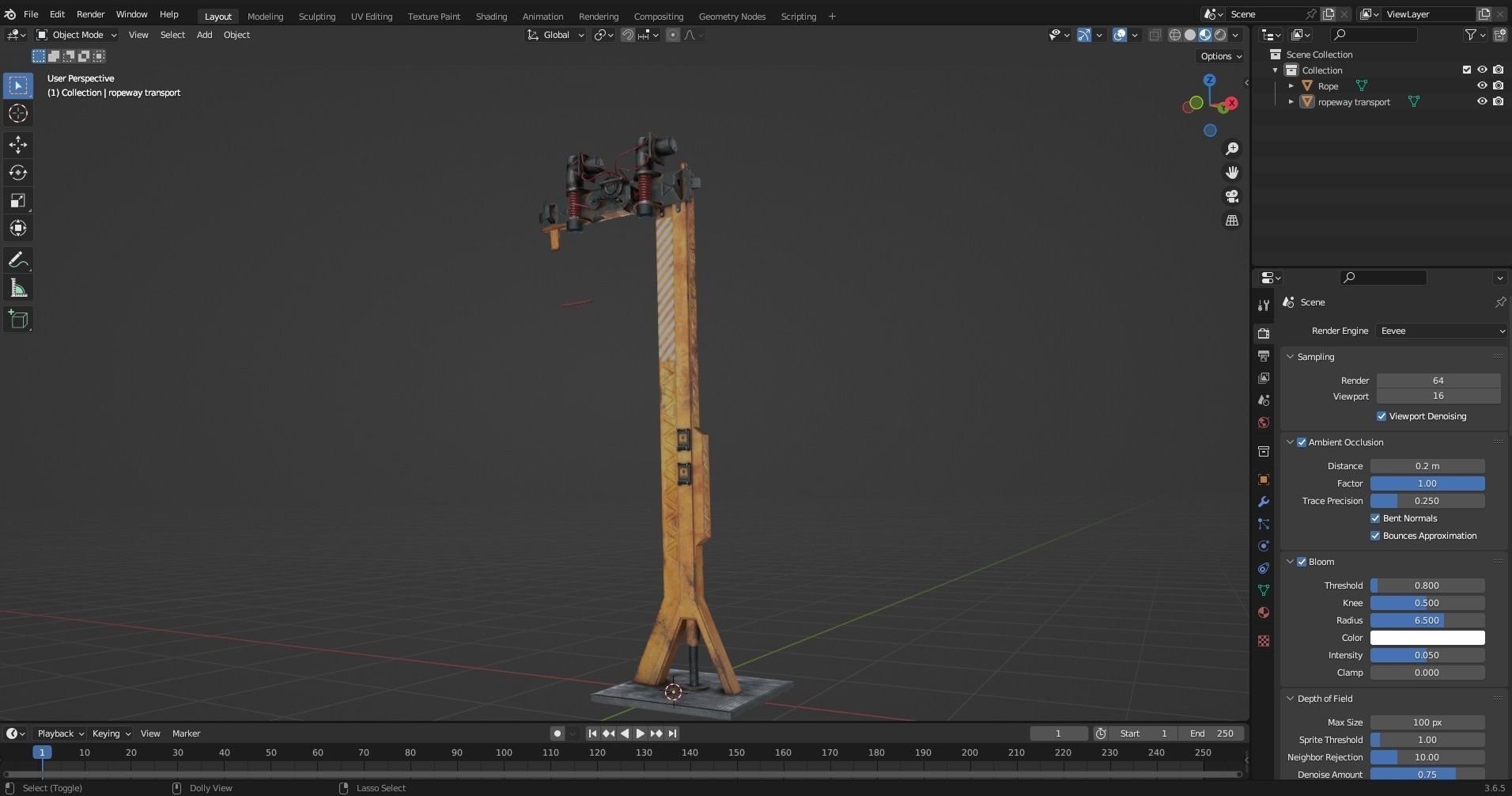Click the viewport header Object menu

point(236,35)
